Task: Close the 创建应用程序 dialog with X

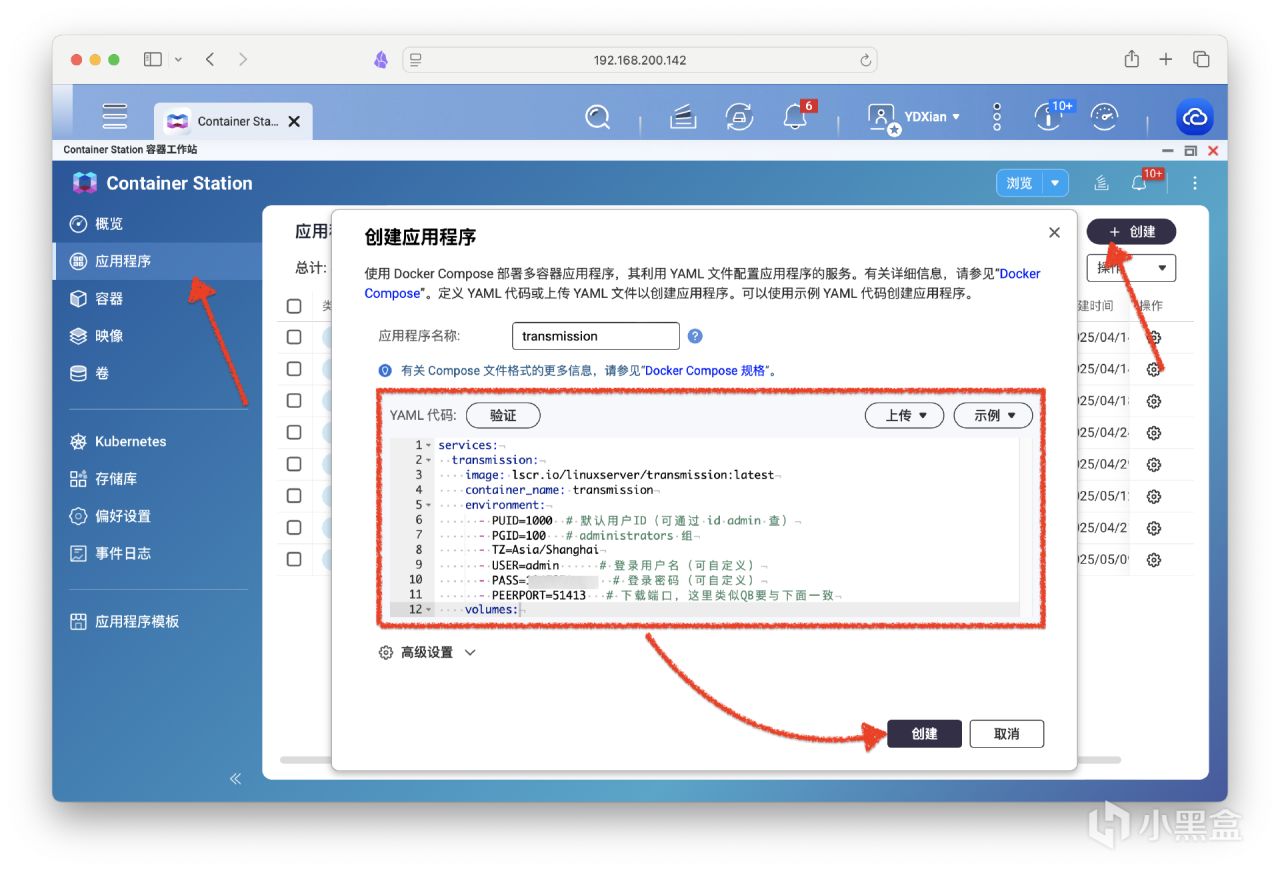Action: tap(1054, 232)
